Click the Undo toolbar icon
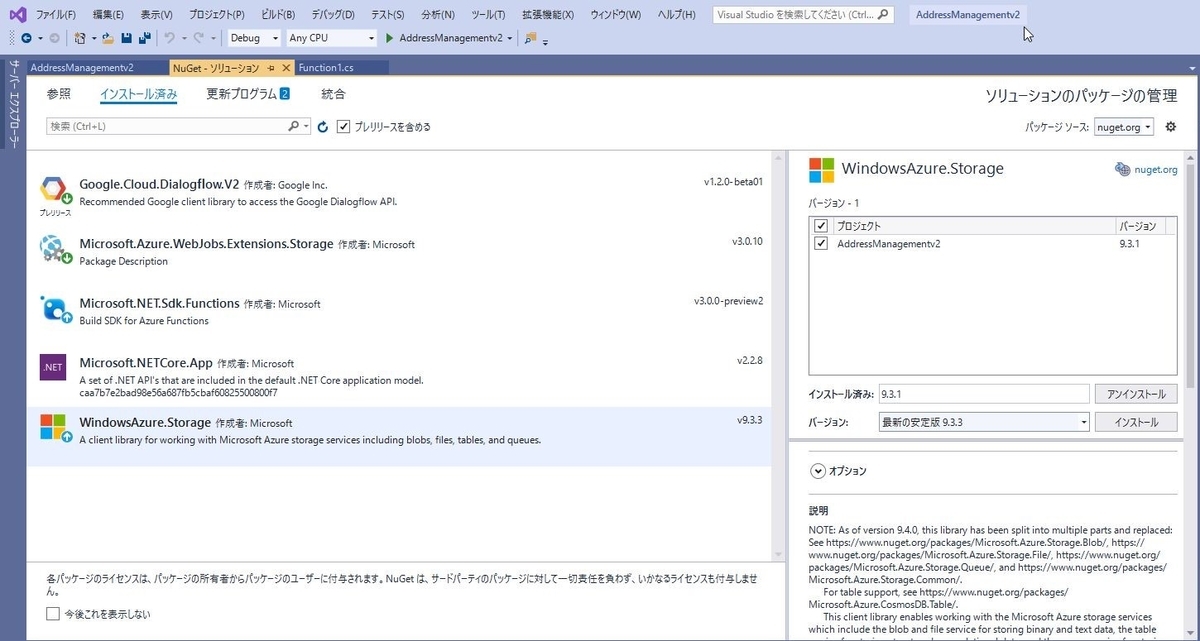This screenshot has width=1200, height=641. (x=170, y=37)
